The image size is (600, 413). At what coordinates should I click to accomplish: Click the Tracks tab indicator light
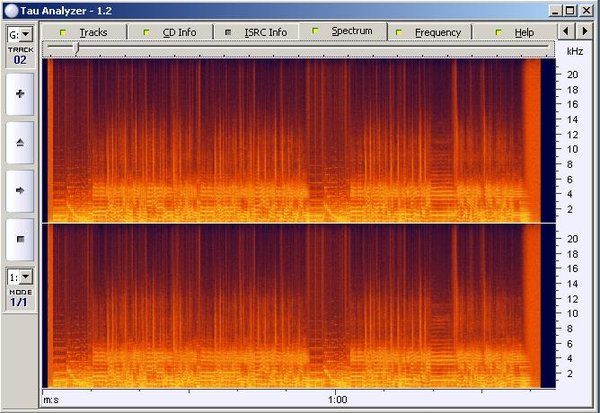click(63, 33)
